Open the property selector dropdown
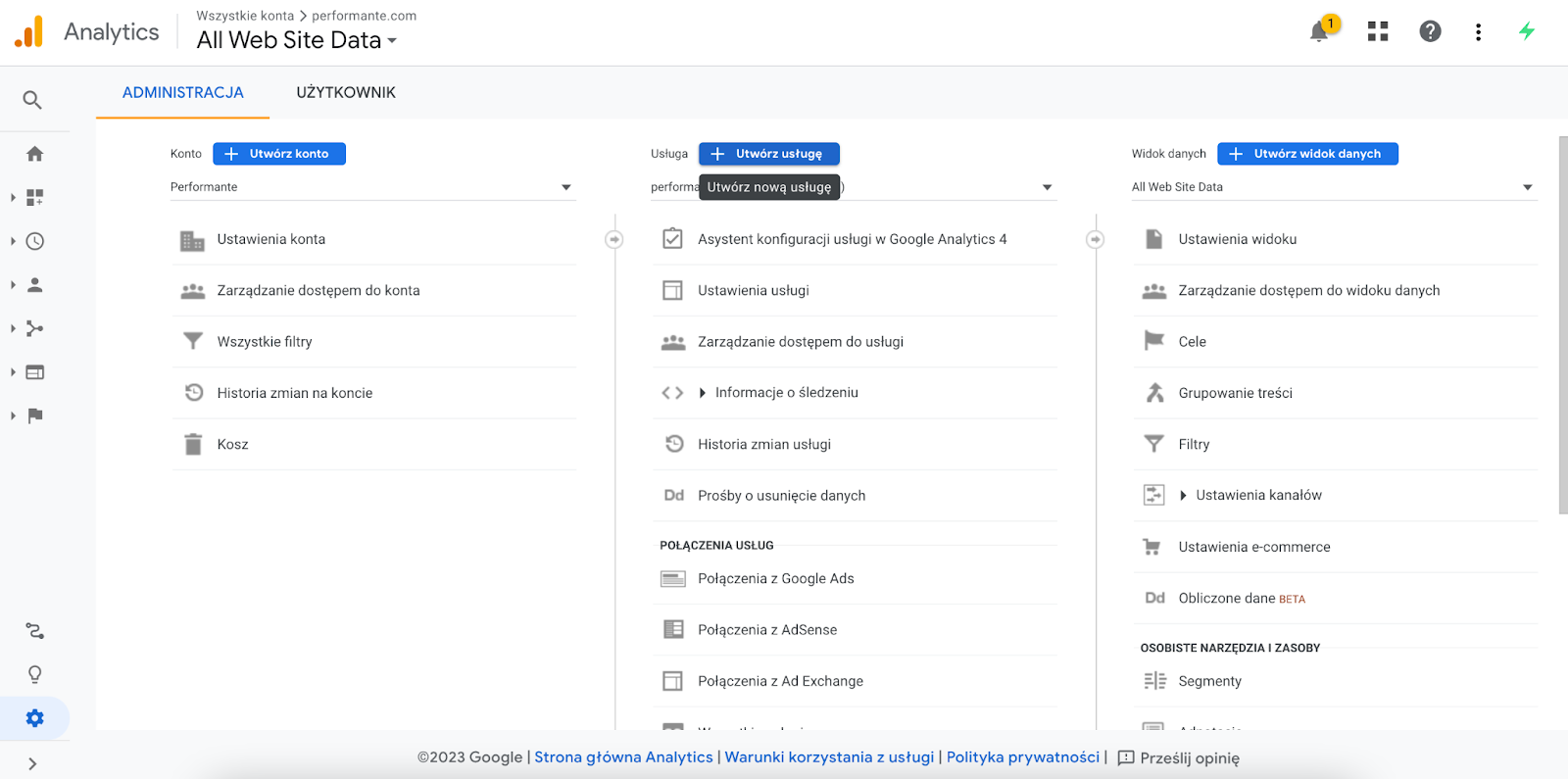The height and width of the screenshot is (779, 1568). pos(854,187)
